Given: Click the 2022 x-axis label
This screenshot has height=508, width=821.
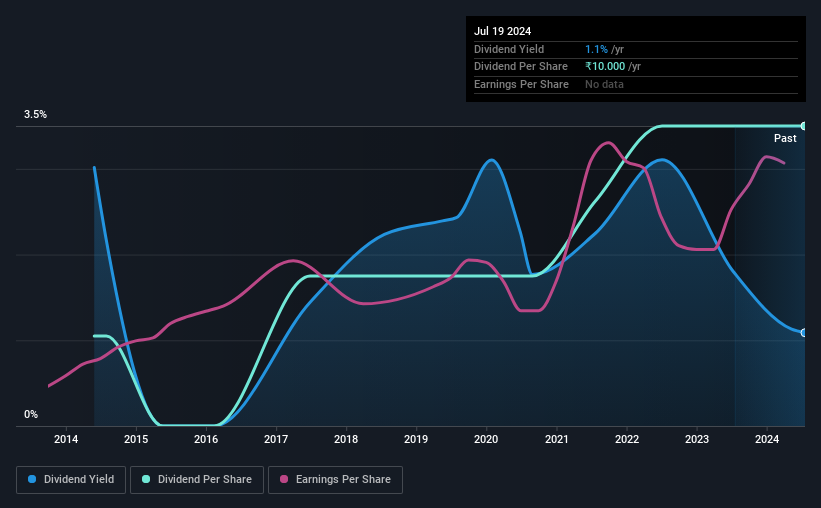Looking at the screenshot, I should click(627, 439).
